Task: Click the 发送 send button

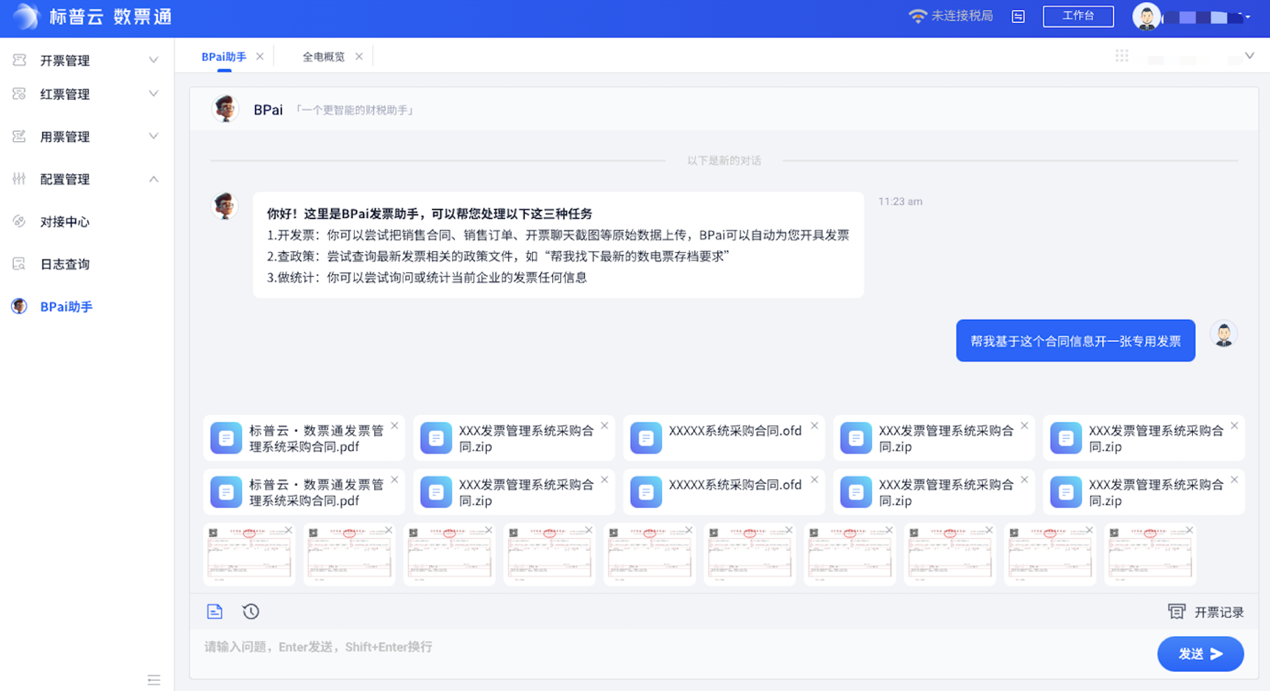Action: point(1200,654)
